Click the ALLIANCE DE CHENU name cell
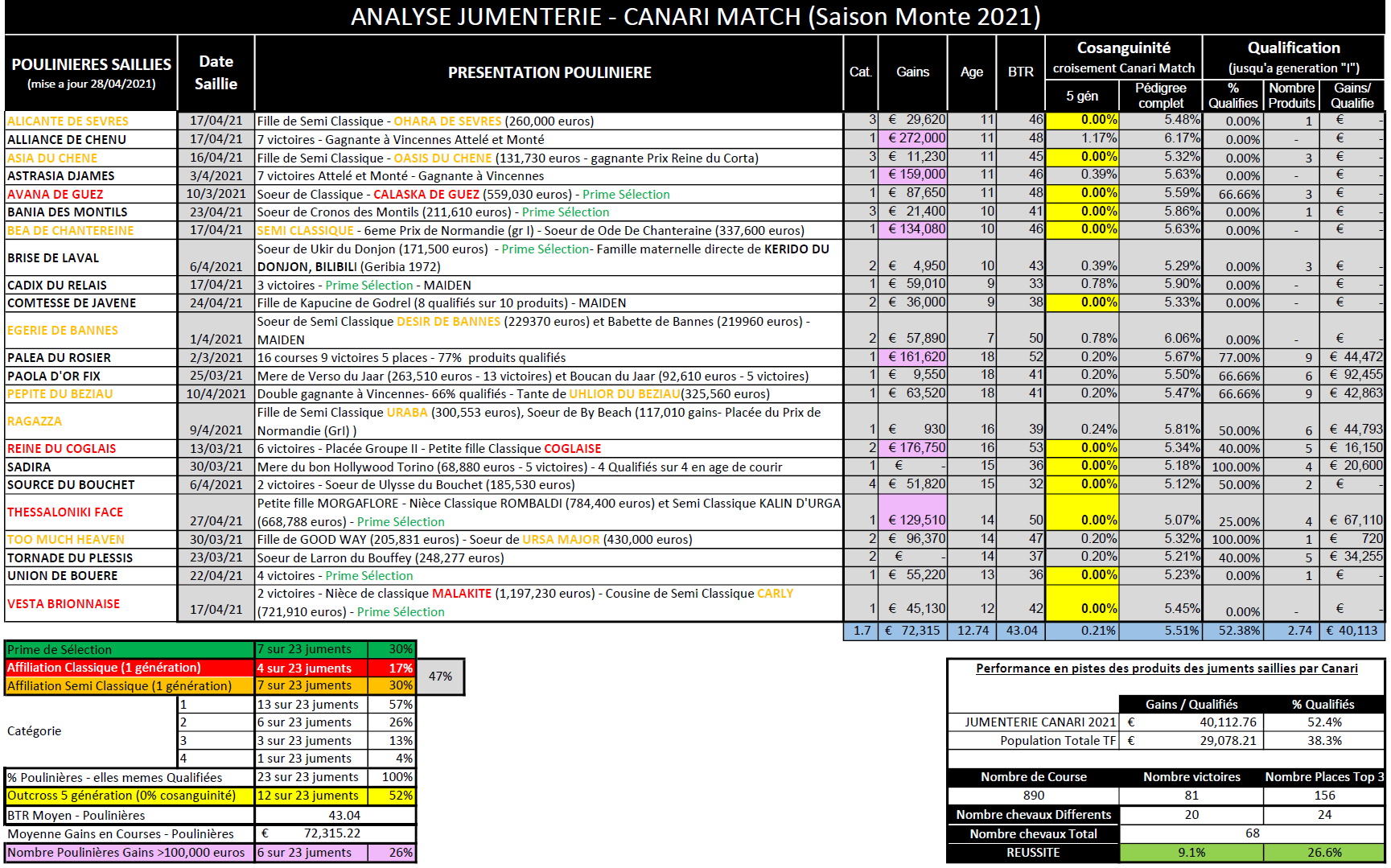This screenshot has height=868, width=1391. [x=91, y=139]
